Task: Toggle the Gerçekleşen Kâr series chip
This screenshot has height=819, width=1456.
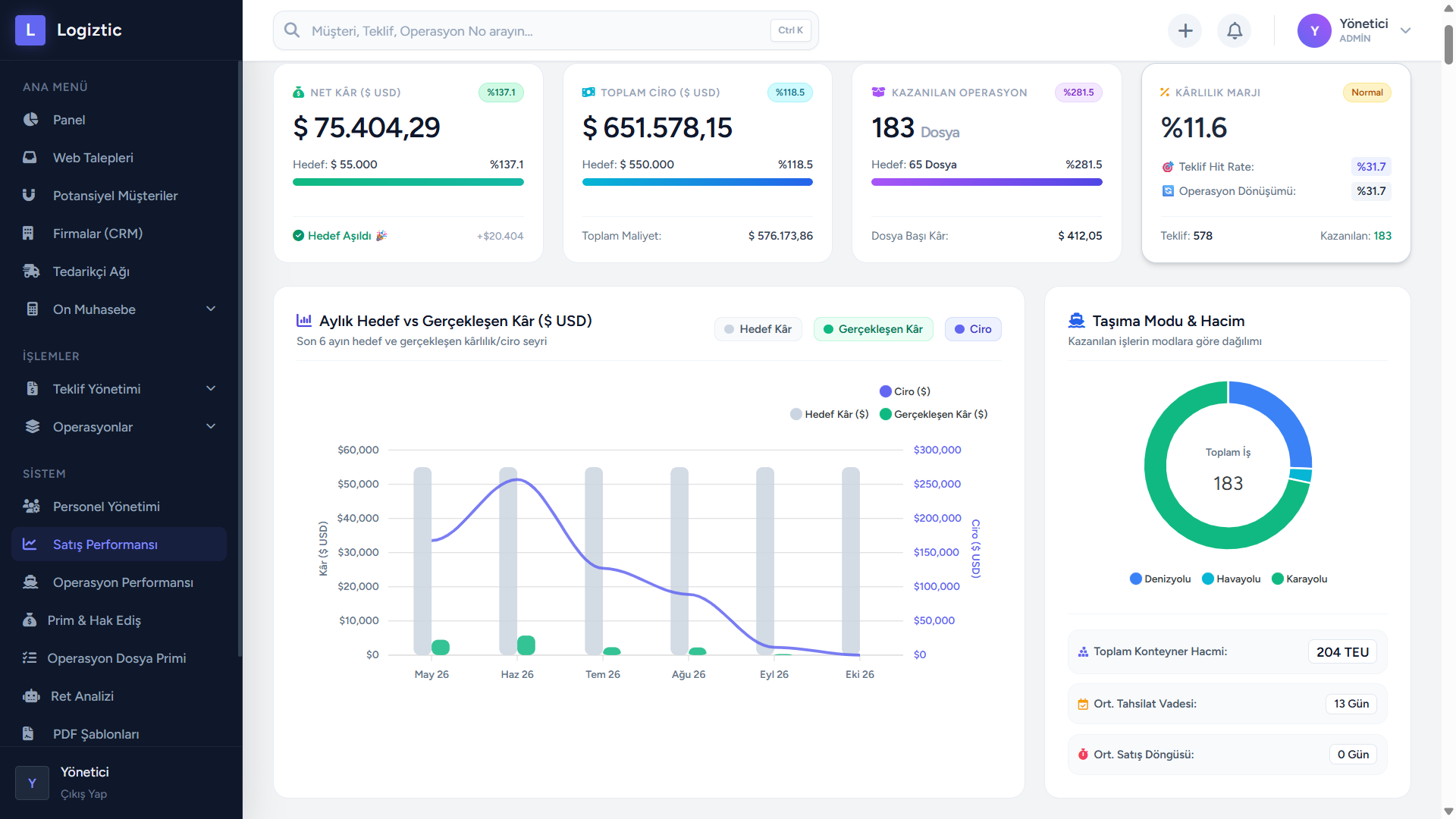Action: point(873,329)
